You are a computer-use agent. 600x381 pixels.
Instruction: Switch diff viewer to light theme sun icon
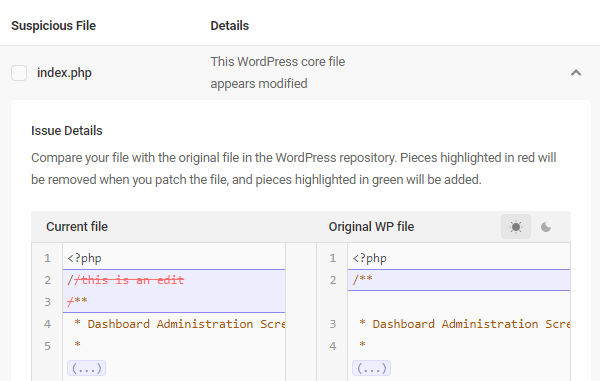point(516,227)
